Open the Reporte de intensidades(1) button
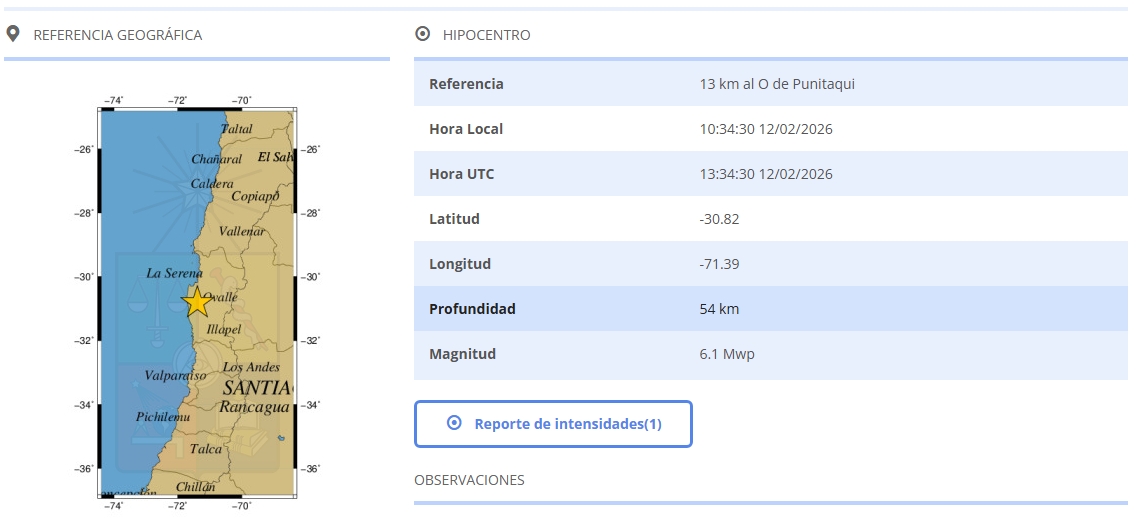The image size is (1139, 518). click(553, 424)
